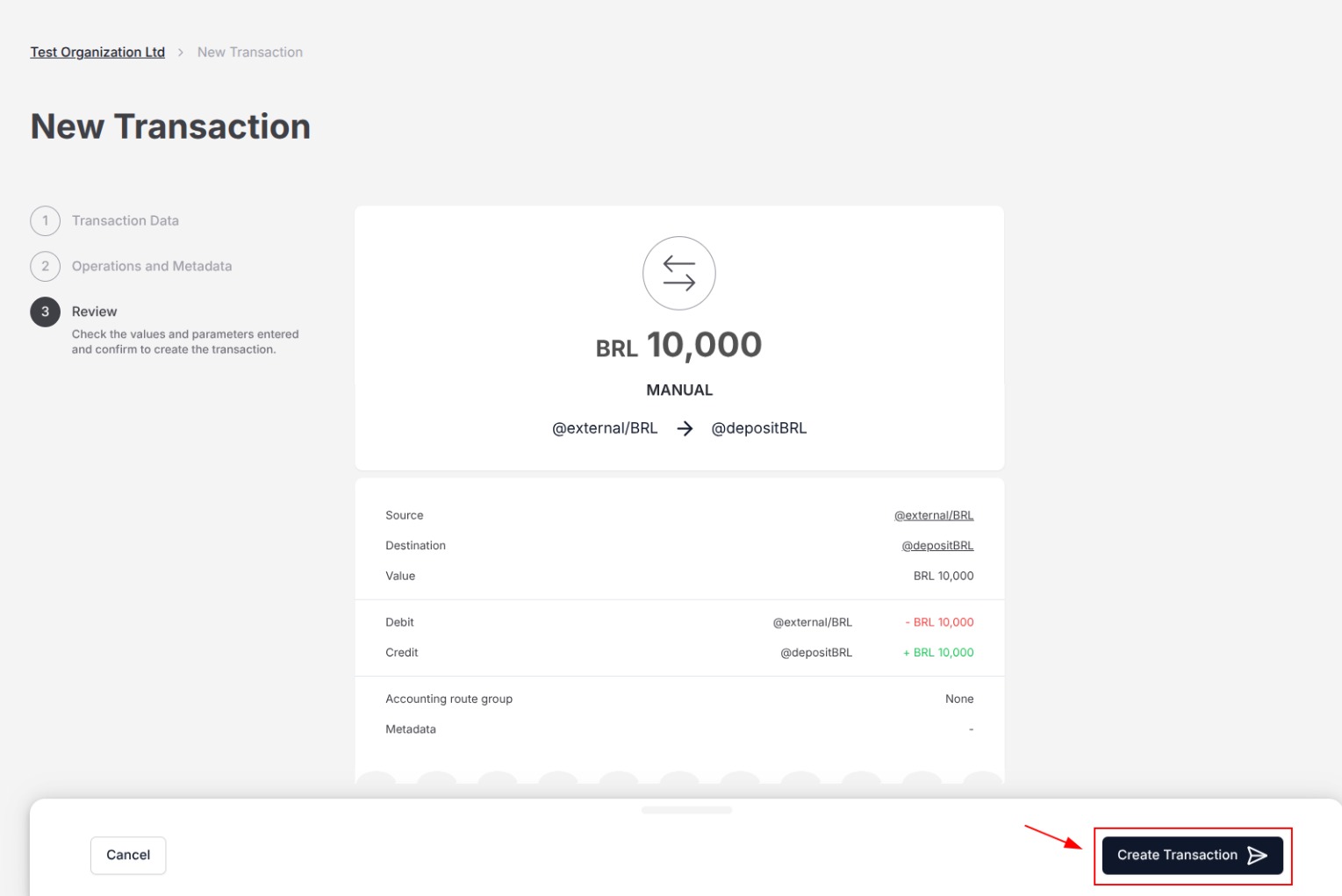Click the Cancel button

(128, 855)
